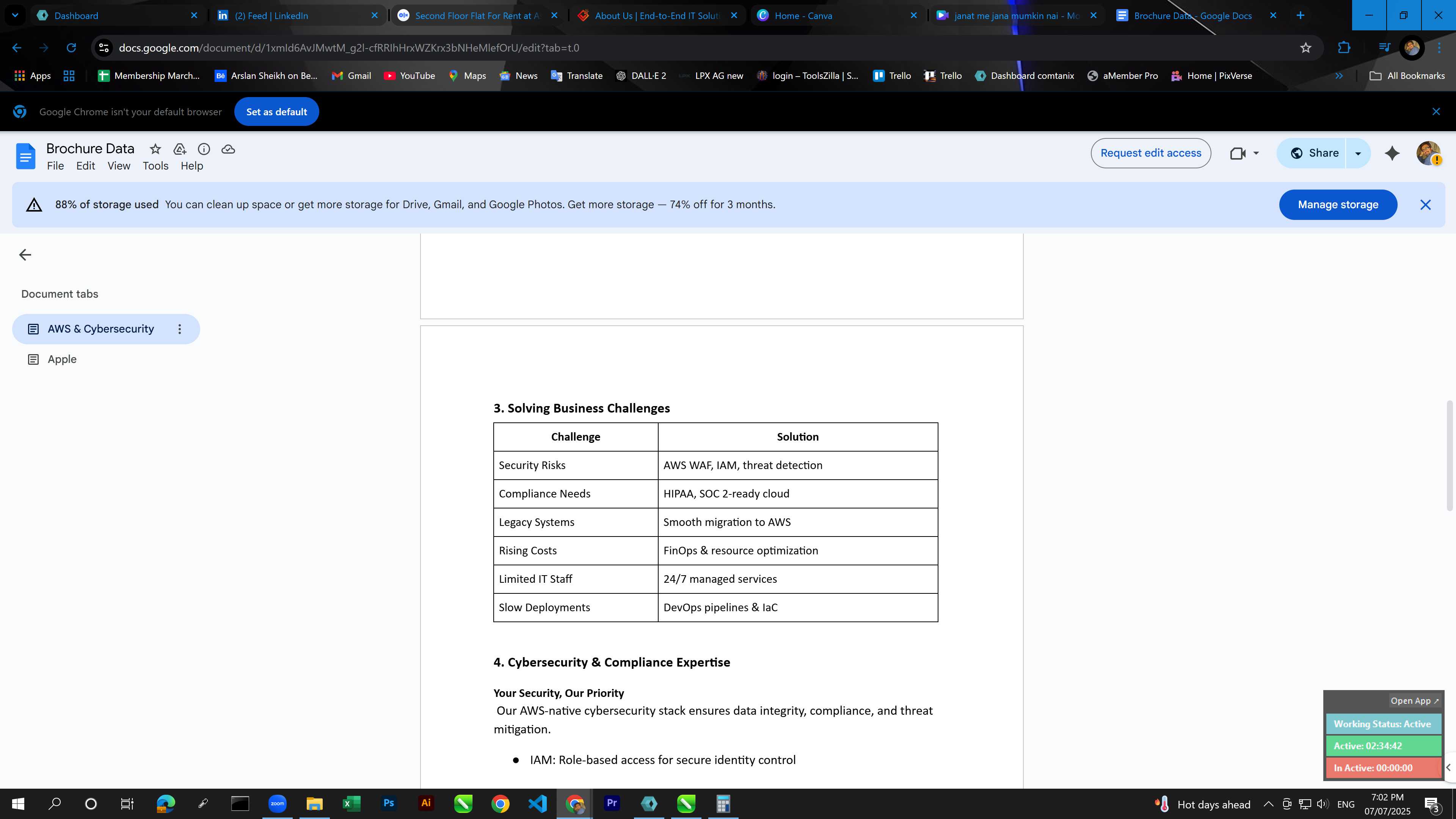This screenshot has height=819, width=1456.
Task: Open the Gmail bookmark
Action: [x=351, y=76]
